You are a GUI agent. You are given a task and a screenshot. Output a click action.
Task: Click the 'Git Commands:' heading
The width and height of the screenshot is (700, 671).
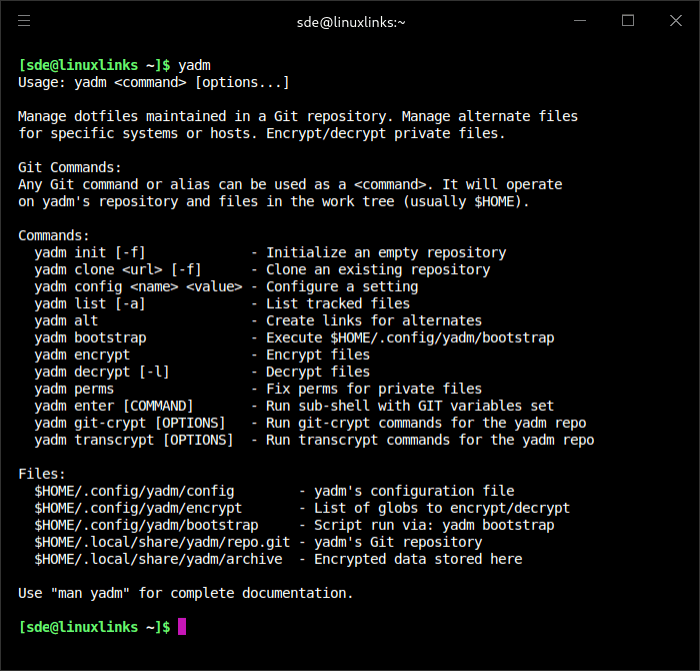tap(70, 167)
